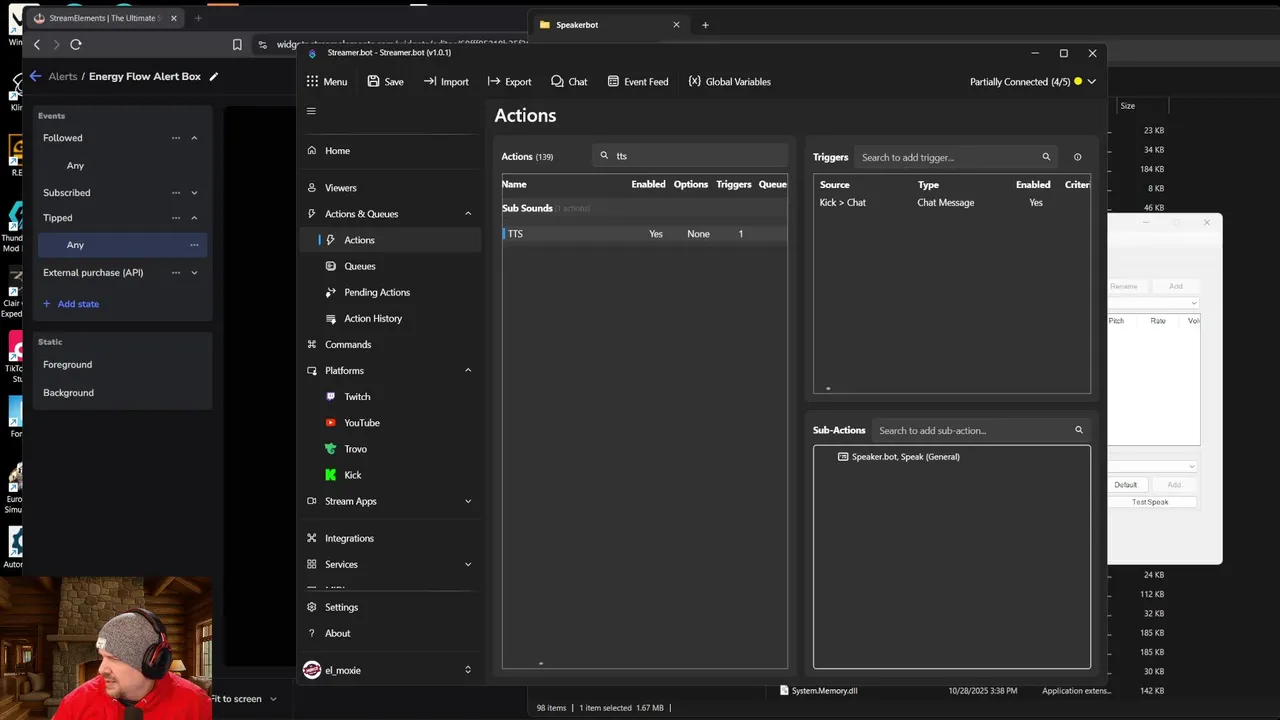This screenshot has height=720, width=1280.
Task: Click the Default button in background dialog
Action: click(1126, 485)
